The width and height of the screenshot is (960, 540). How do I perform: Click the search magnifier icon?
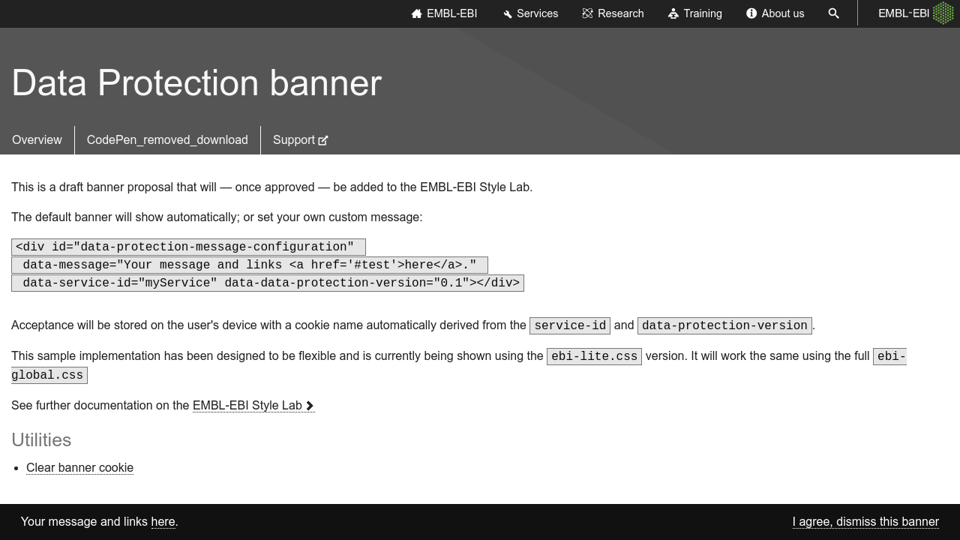pos(833,13)
